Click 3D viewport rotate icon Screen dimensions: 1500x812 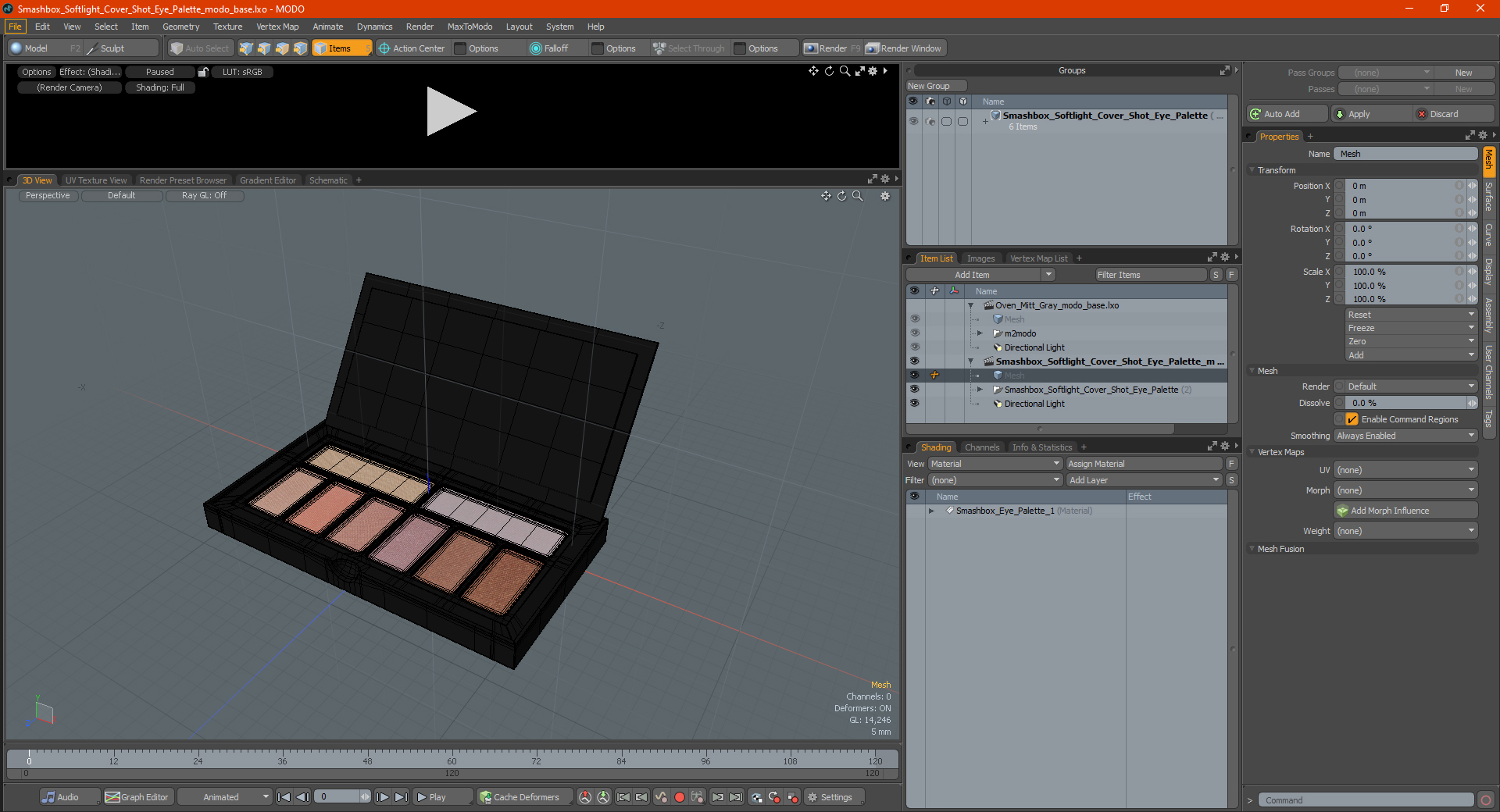click(x=841, y=196)
